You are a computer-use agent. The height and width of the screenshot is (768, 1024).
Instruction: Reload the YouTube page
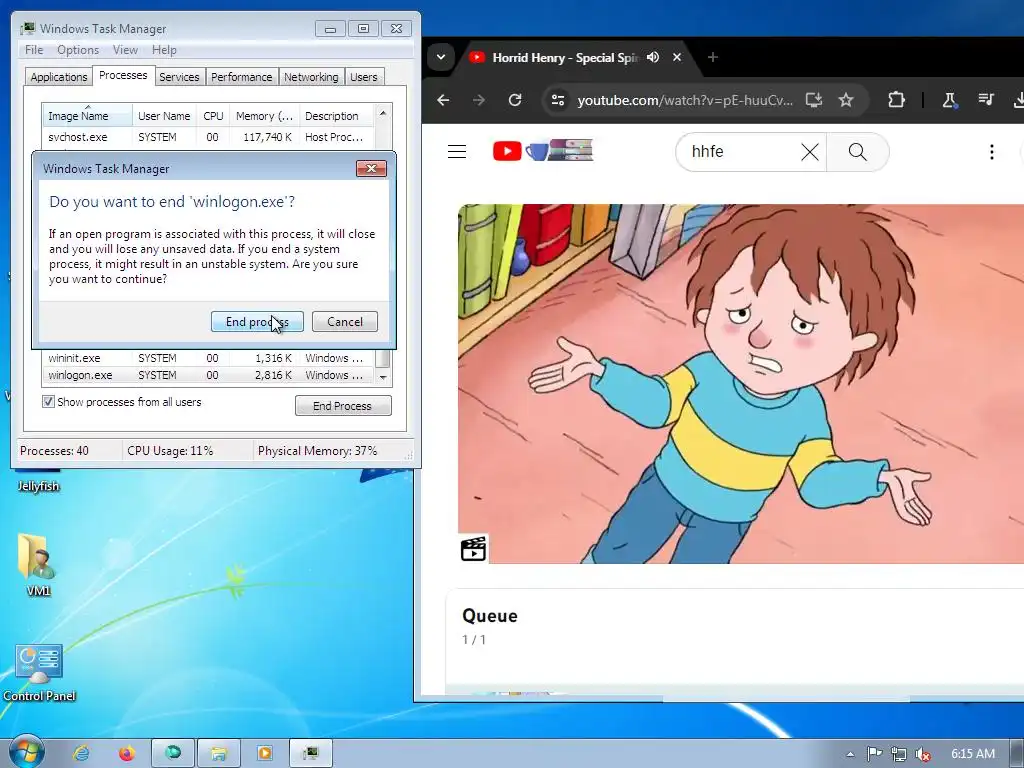point(515,100)
